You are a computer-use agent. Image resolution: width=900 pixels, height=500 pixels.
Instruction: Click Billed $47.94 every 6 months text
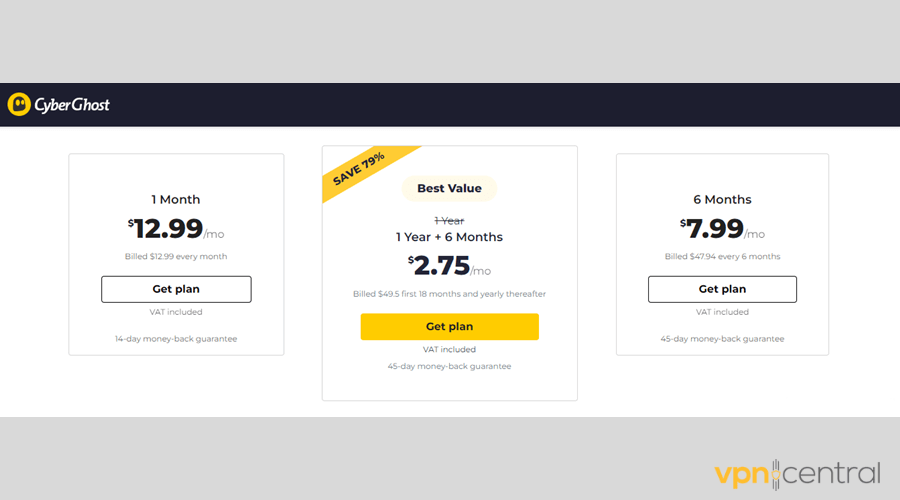click(x=722, y=257)
